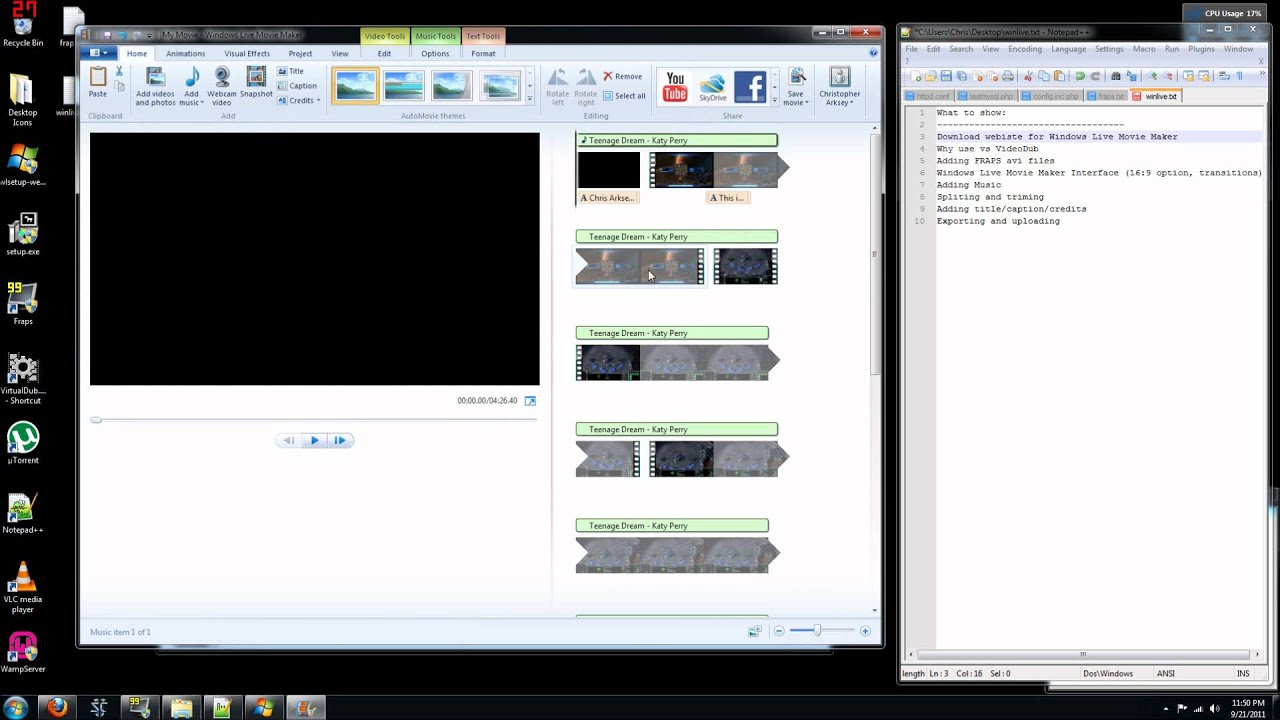This screenshot has height=720, width=1280.
Task: Open Christopher Arksey account menu
Action: [839, 86]
